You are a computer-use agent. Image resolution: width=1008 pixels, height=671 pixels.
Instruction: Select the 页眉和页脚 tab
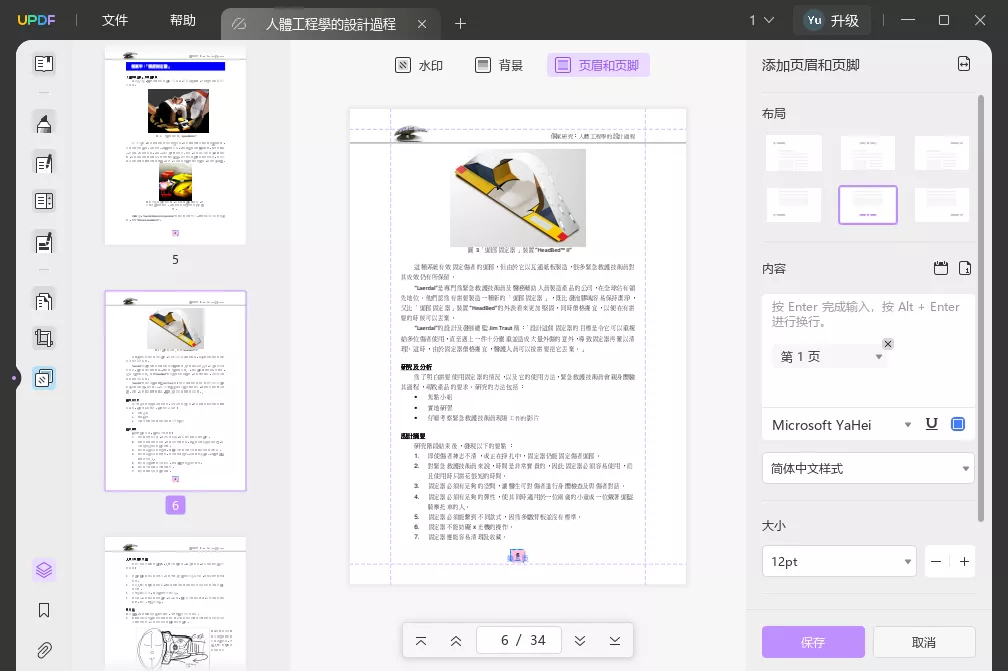(598, 65)
